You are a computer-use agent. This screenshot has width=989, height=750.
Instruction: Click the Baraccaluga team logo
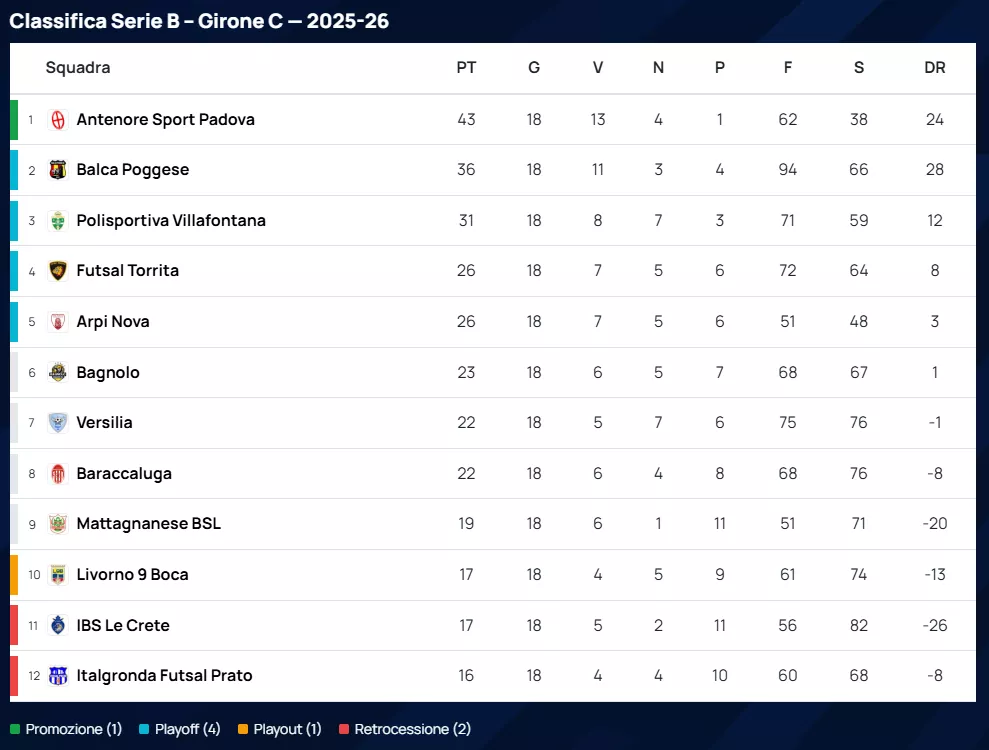click(58, 474)
